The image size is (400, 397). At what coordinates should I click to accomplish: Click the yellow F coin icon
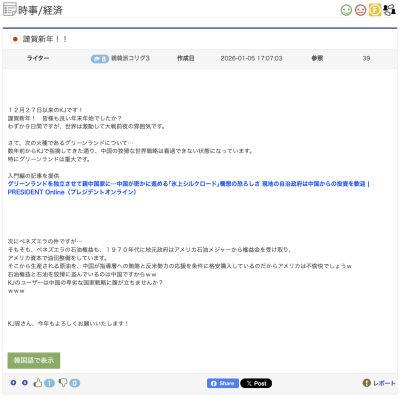375,10
